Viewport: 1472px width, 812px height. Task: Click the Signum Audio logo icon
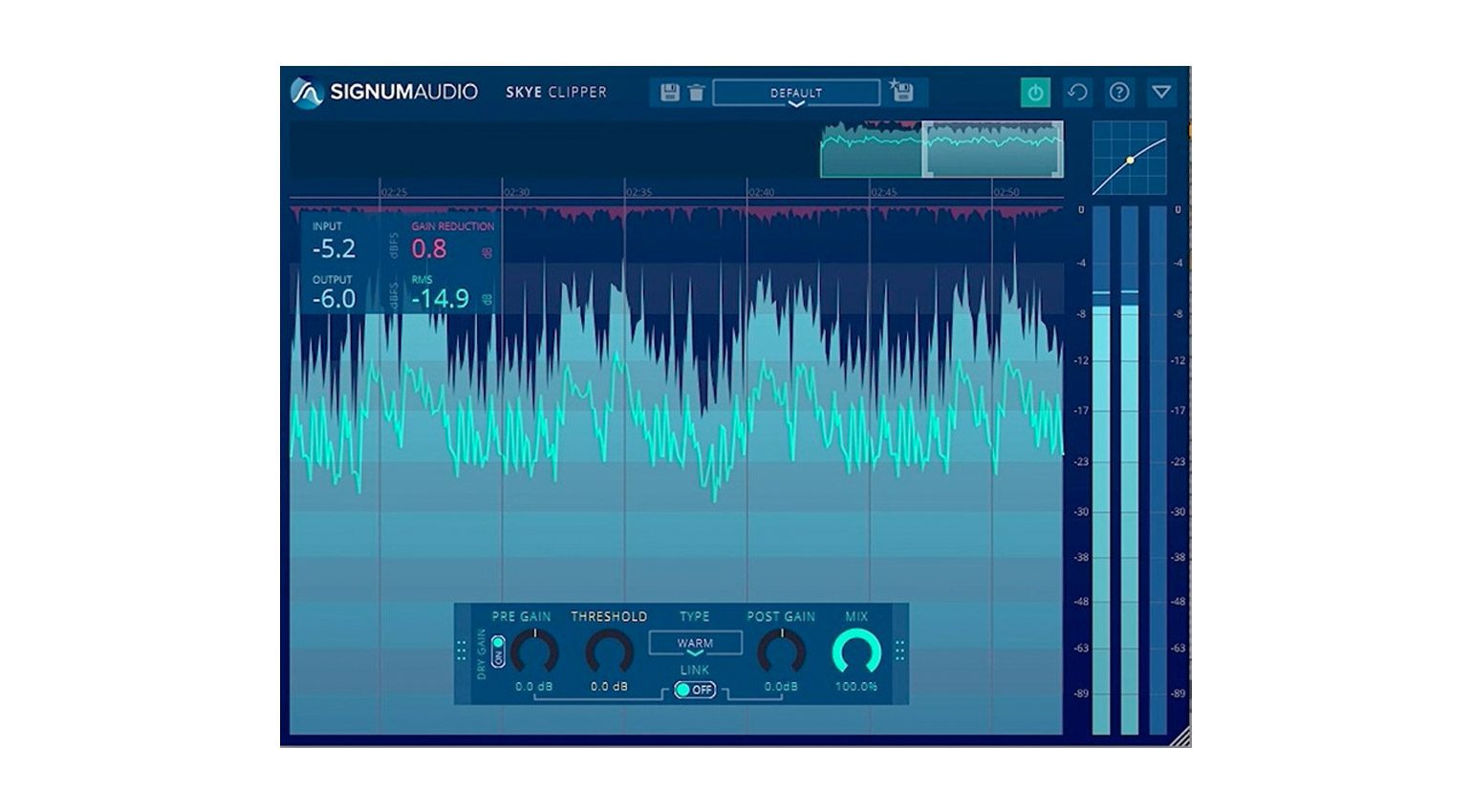(x=307, y=93)
